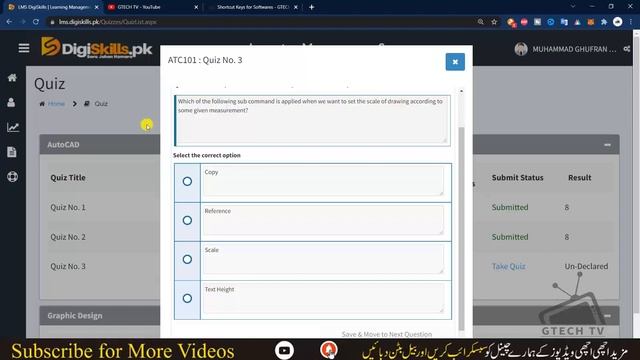Collapse the Graphic Design section with minus
Screen dimensions: 640x360
(607, 316)
